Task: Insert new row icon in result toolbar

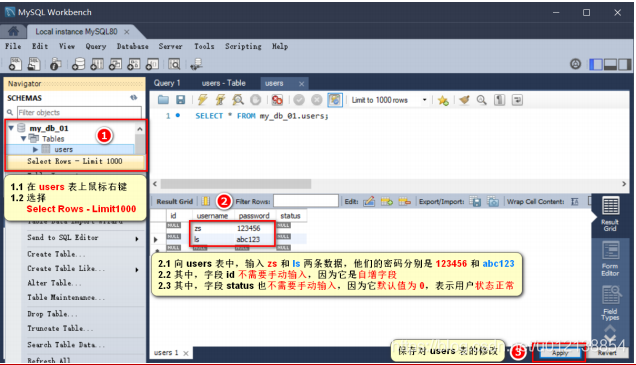Action: (387, 202)
